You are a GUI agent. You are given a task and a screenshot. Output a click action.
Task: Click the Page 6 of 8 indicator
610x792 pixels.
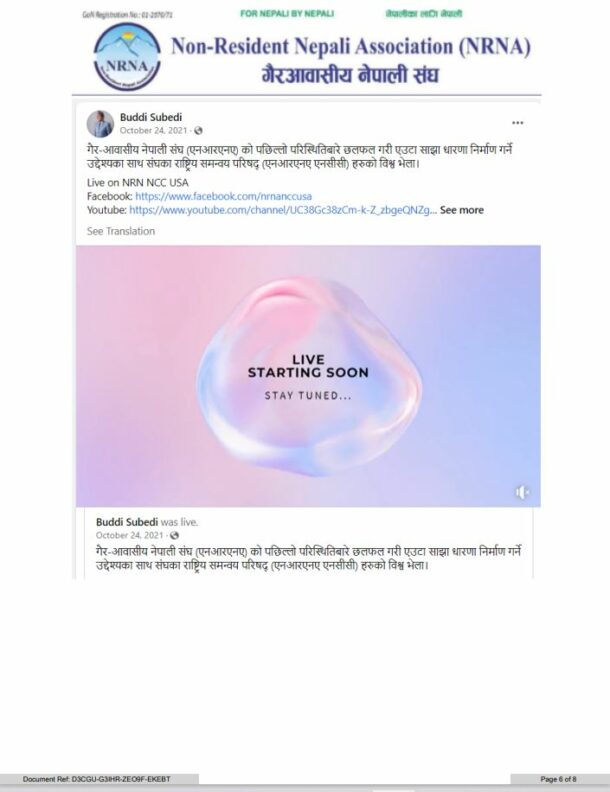coord(558,779)
